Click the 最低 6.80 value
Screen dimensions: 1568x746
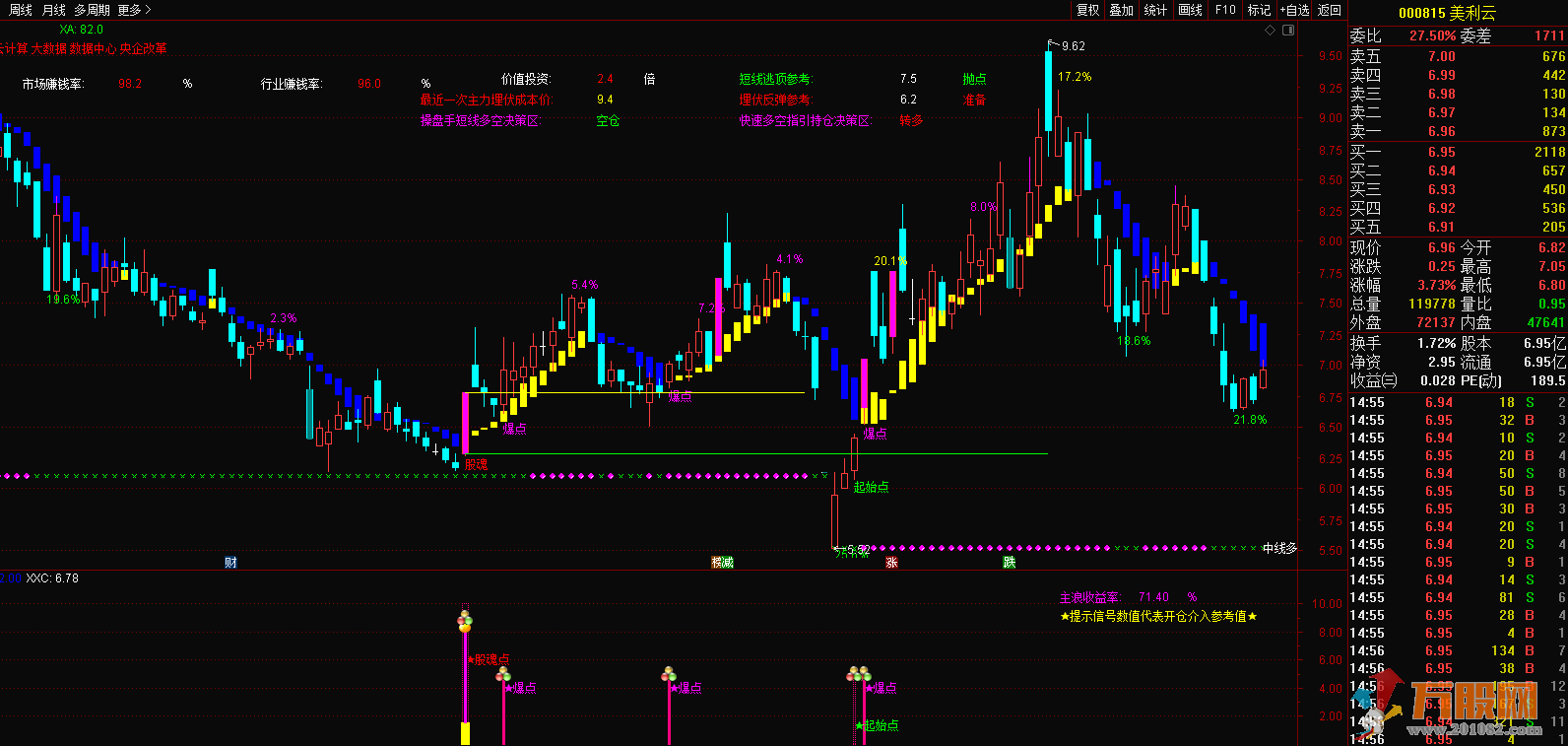[1551, 285]
